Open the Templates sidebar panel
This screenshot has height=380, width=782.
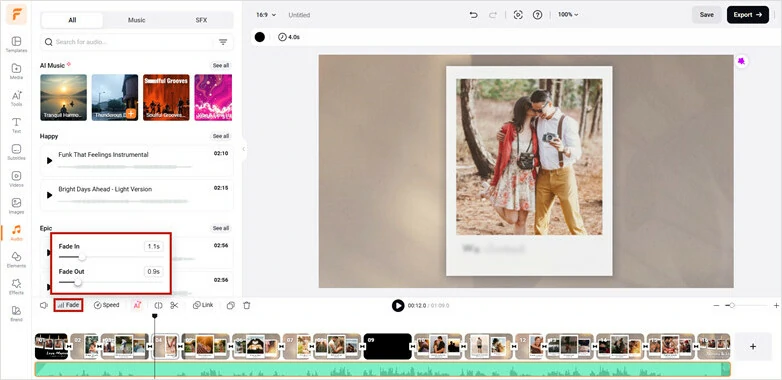pos(16,44)
